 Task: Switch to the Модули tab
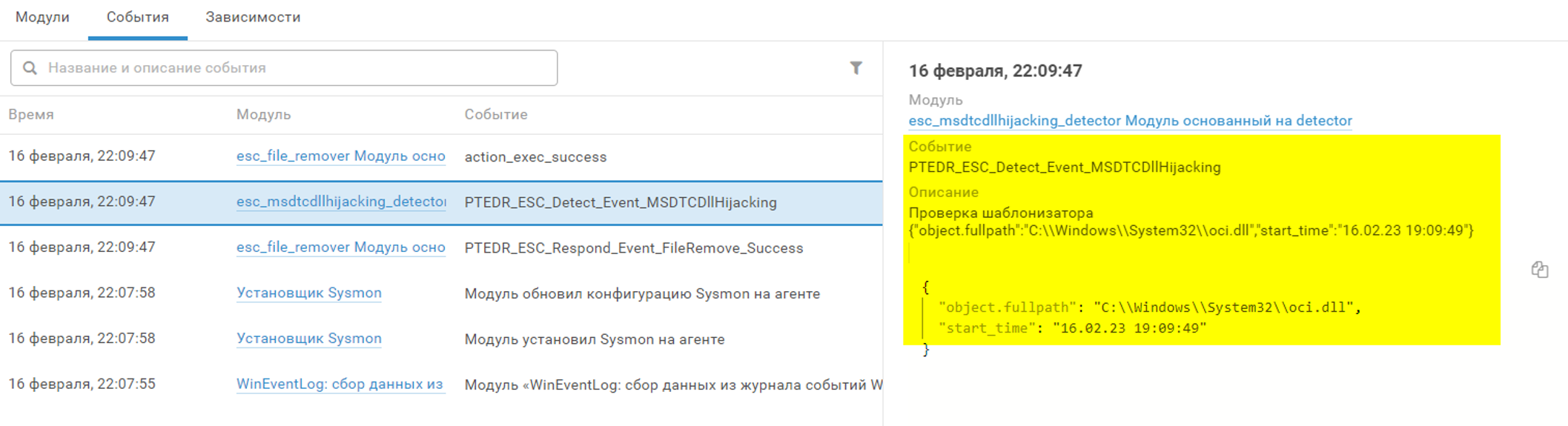click(42, 17)
